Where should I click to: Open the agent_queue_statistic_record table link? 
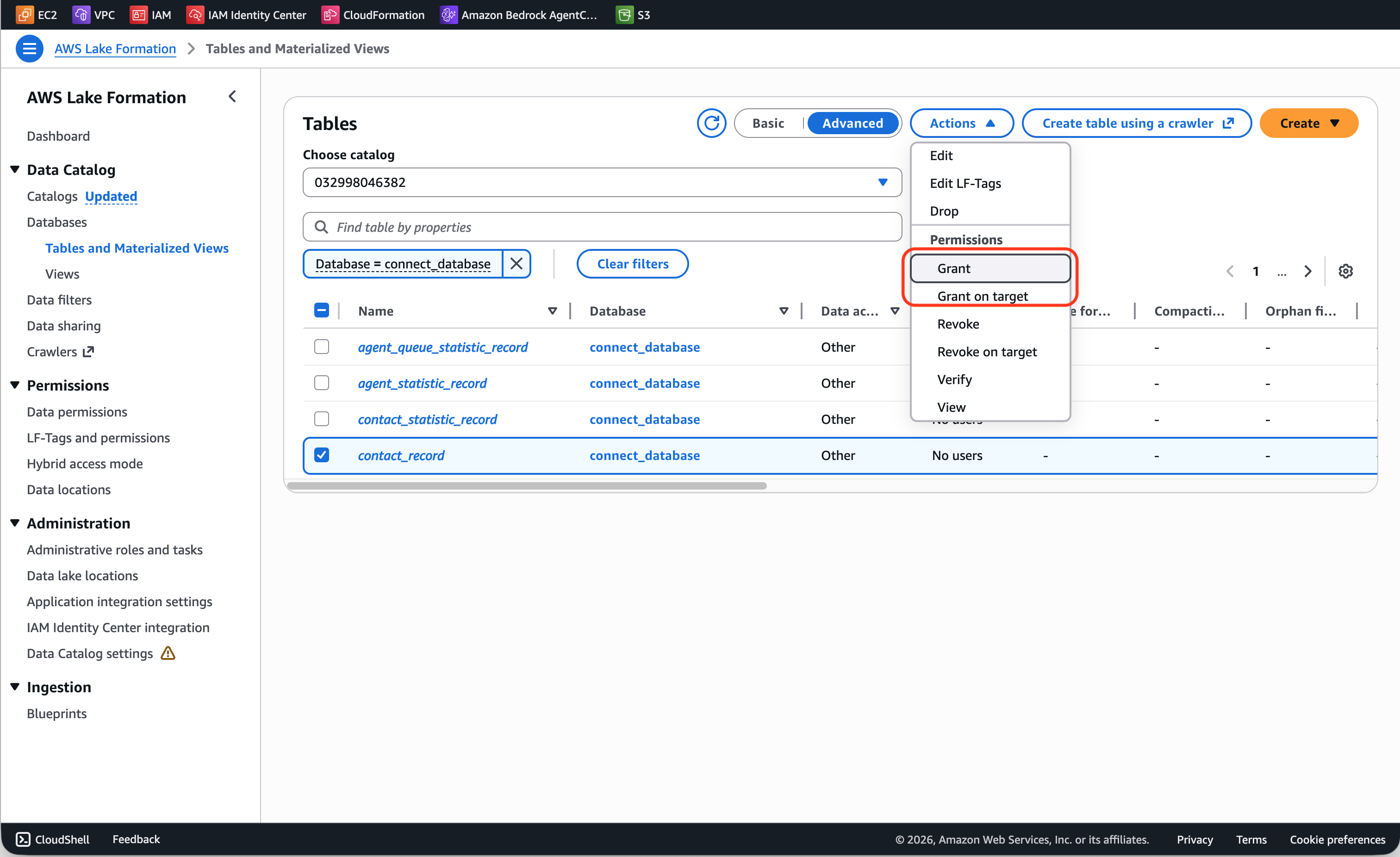(x=442, y=347)
